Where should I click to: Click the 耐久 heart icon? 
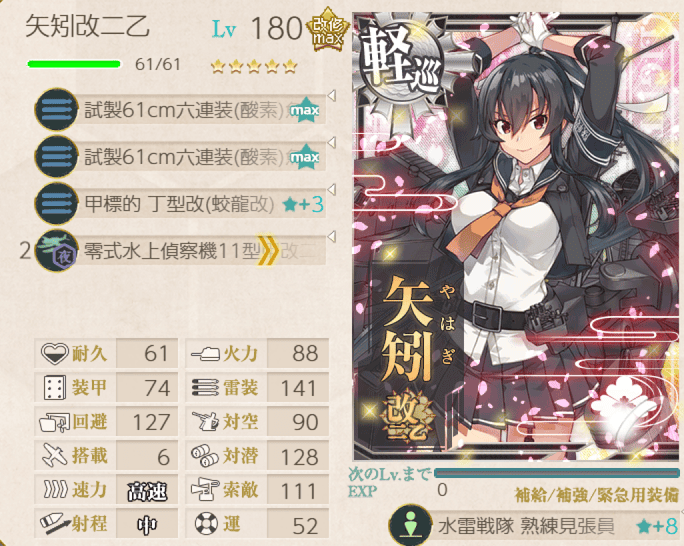(x=55, y=353)
